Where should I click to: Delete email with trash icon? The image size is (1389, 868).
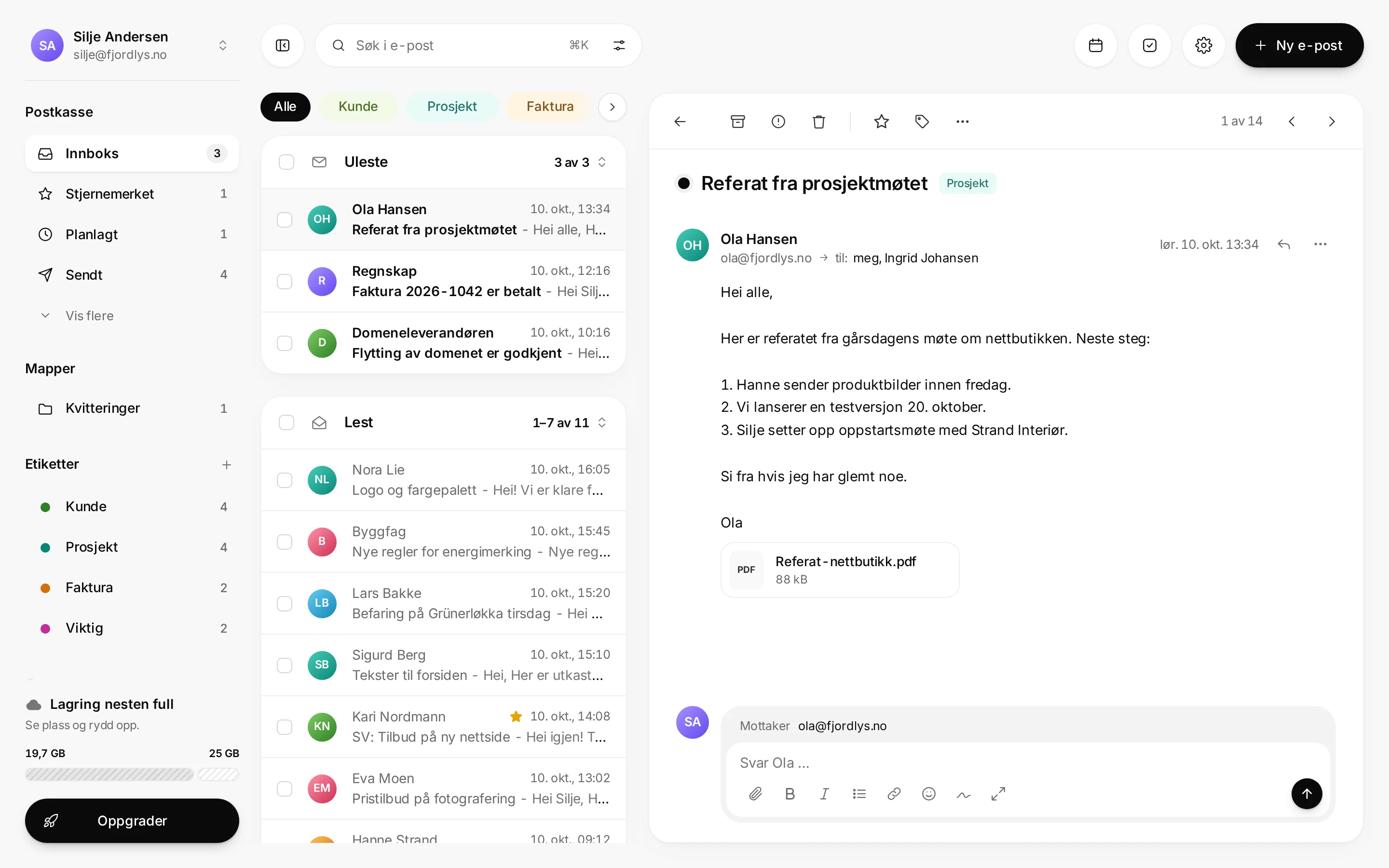click(x=818, y=122)
